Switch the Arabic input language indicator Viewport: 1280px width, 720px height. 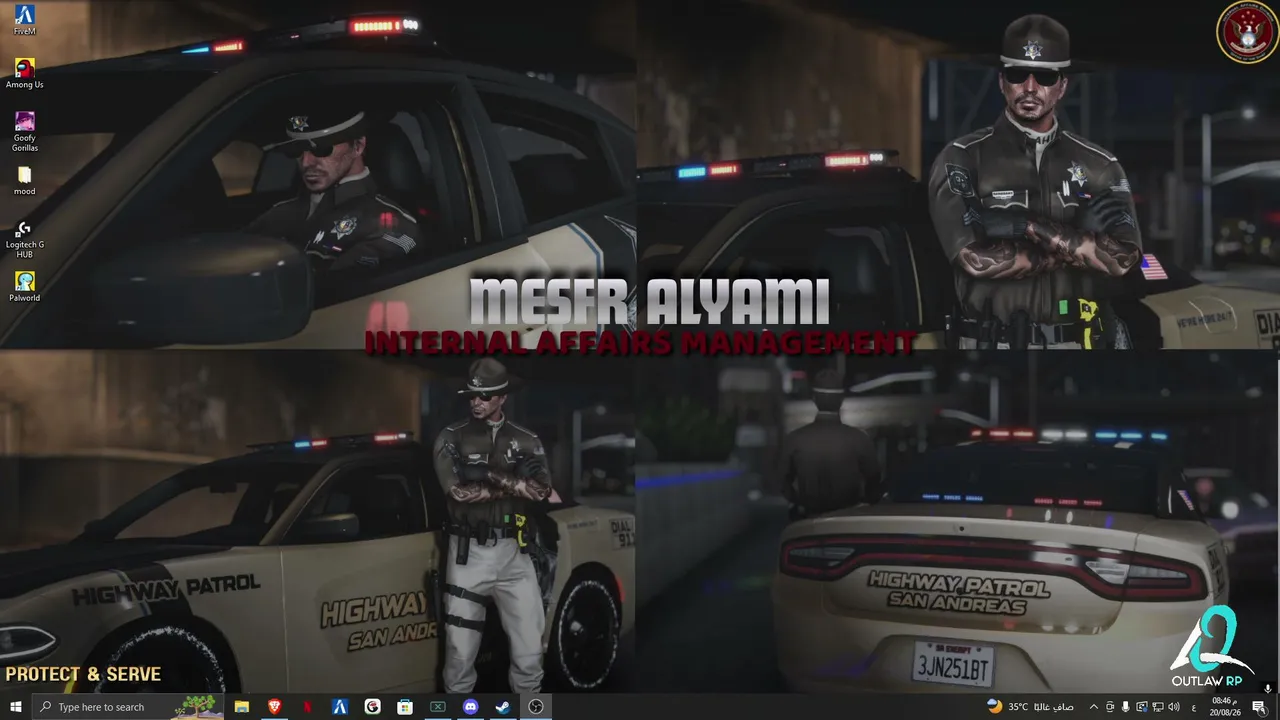(x=1195, y=707)
